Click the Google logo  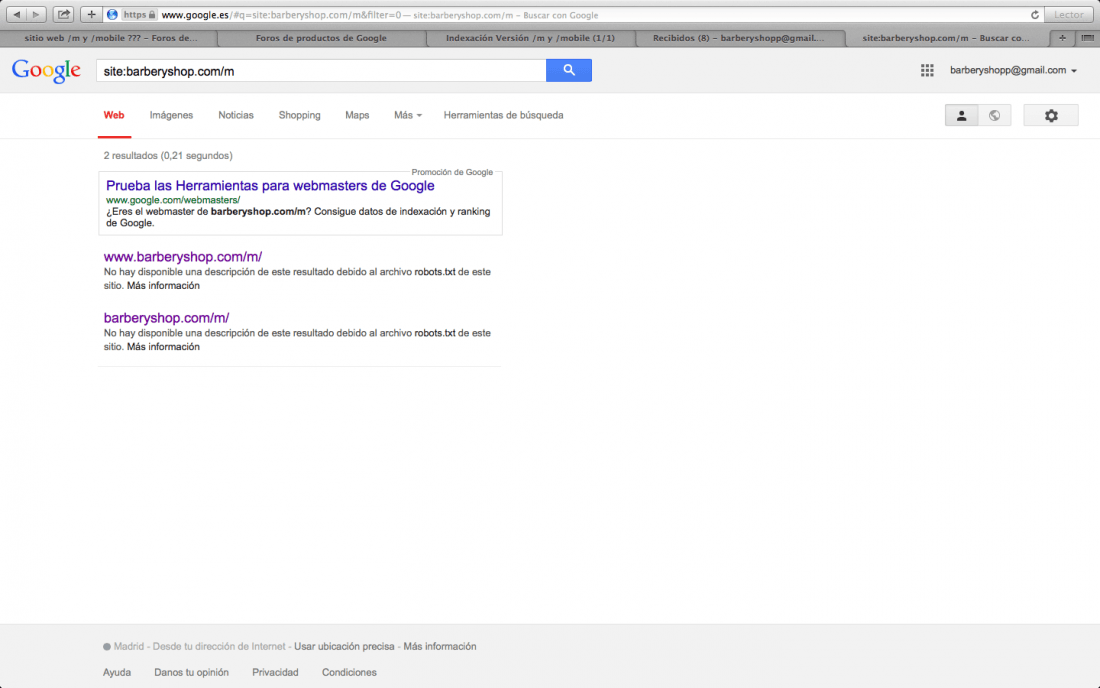[x=46, y=70]
